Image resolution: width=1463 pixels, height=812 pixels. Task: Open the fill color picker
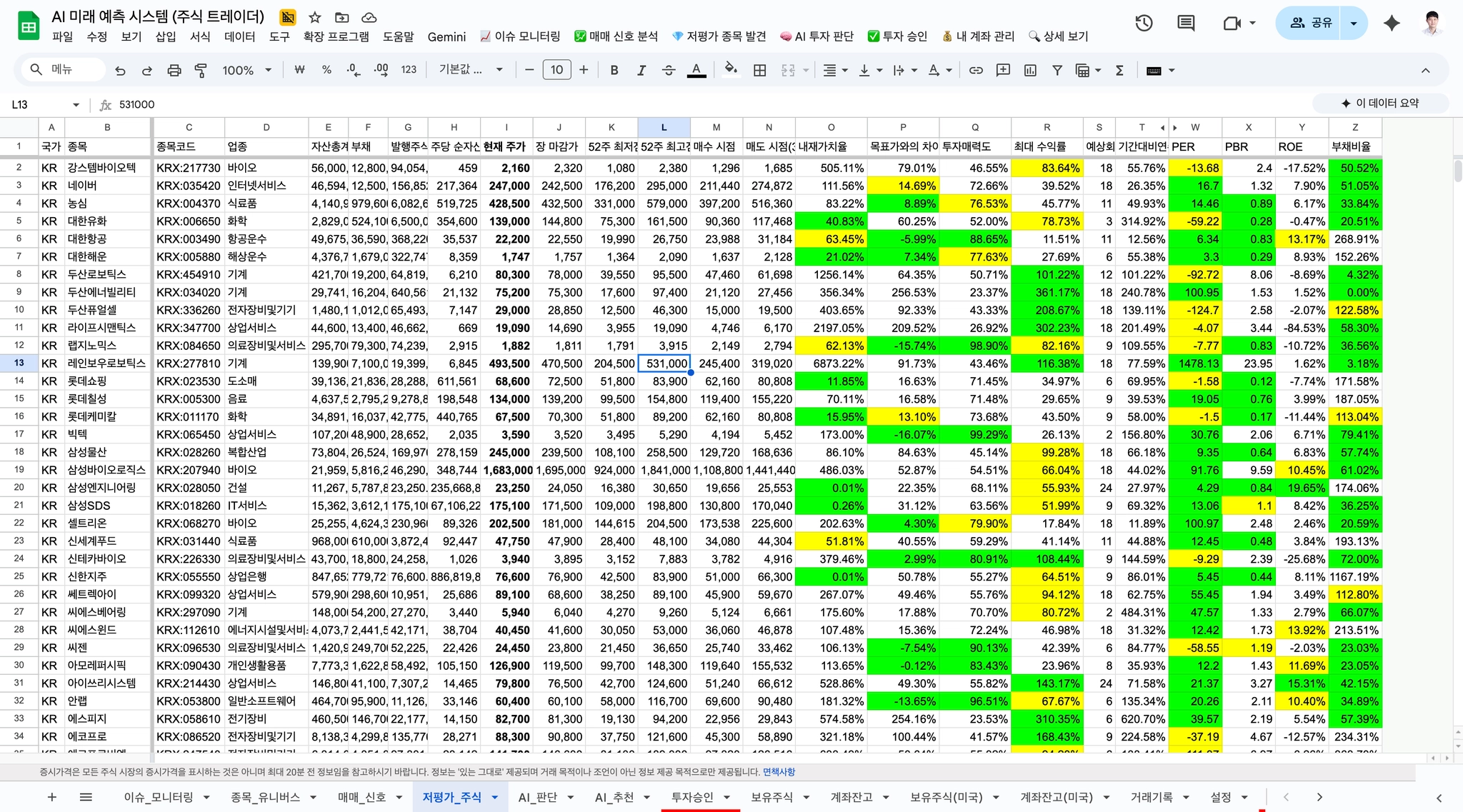click(x=730, y=70)
